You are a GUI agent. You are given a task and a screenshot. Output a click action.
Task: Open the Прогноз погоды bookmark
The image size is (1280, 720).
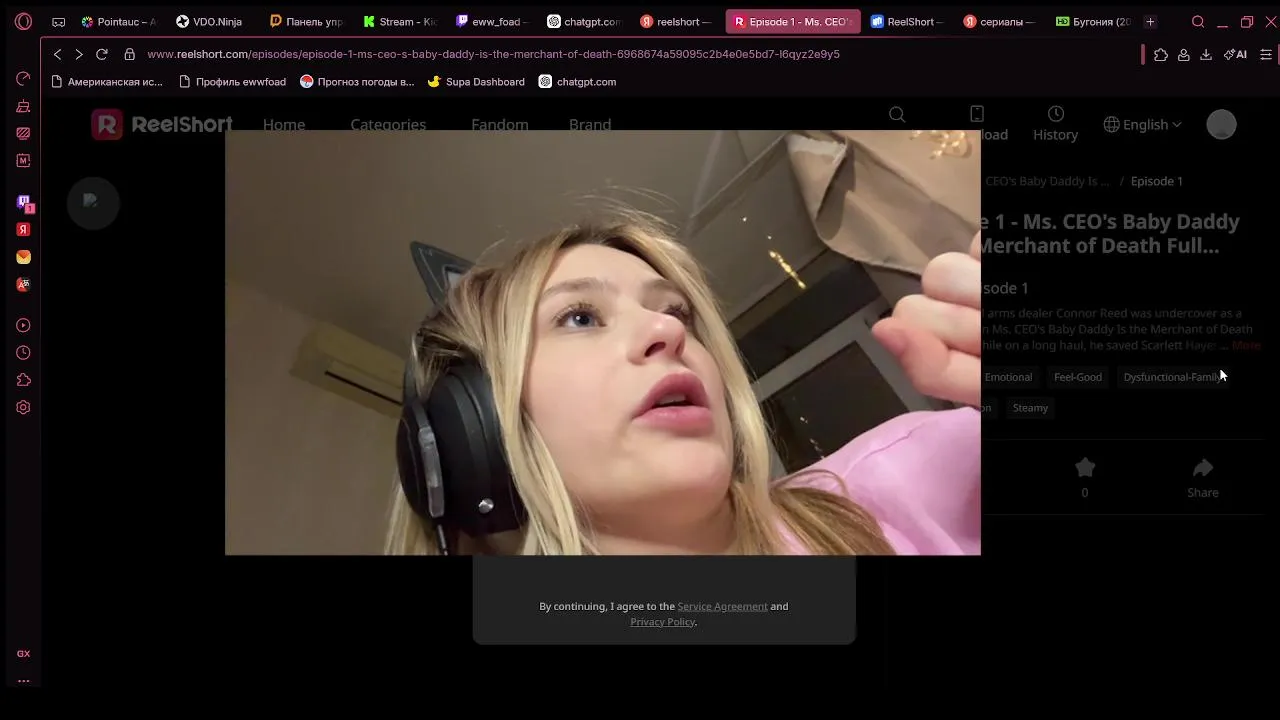click(x=357, y=82)
